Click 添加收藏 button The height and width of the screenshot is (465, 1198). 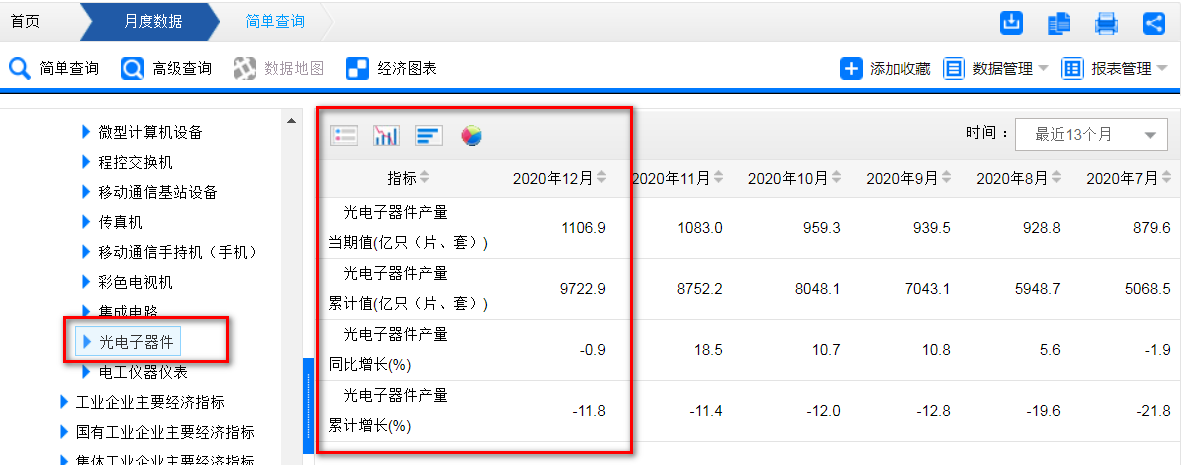pos(885,69)
